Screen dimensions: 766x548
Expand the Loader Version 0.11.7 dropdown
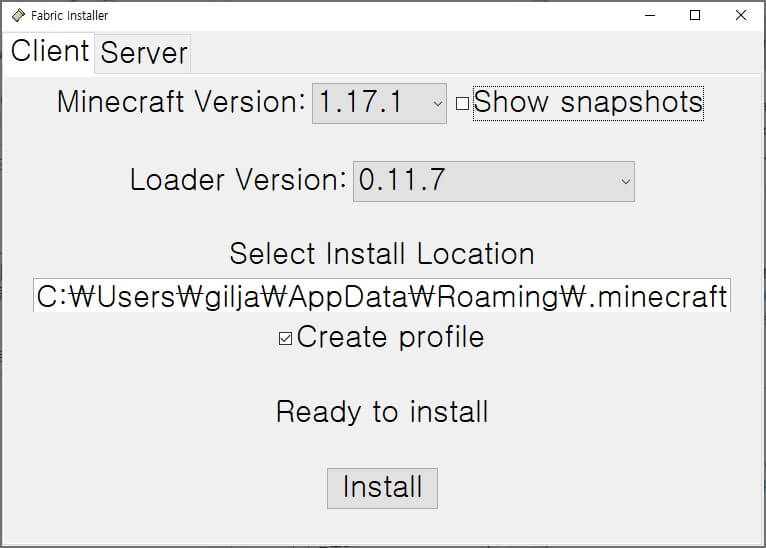494,181
